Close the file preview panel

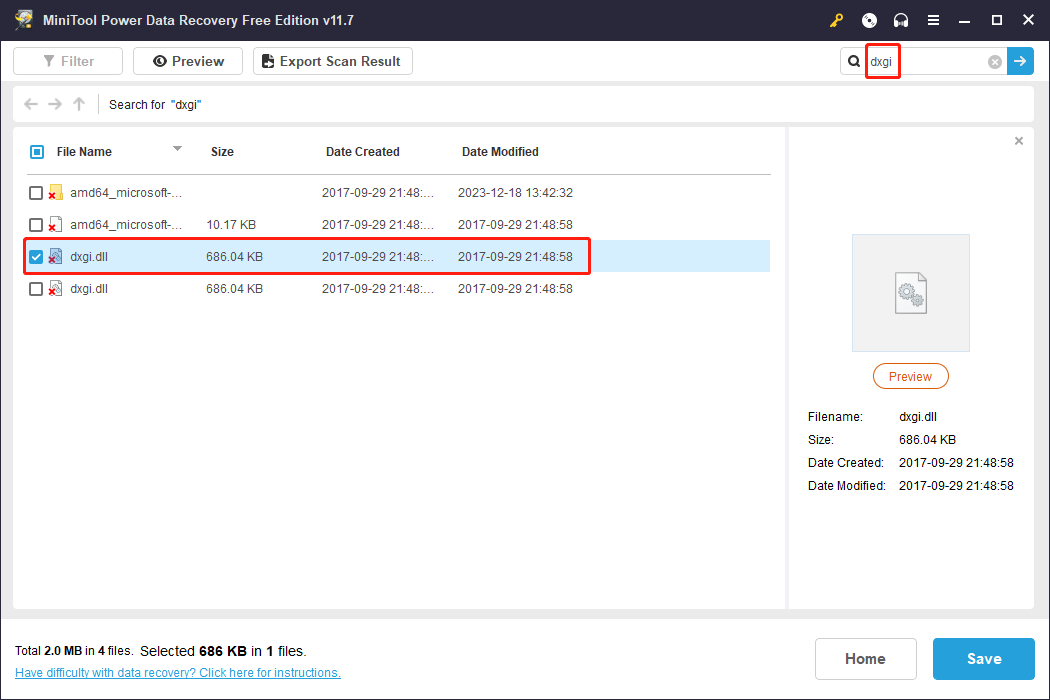pyautogui.click(x=1019, y=141)
